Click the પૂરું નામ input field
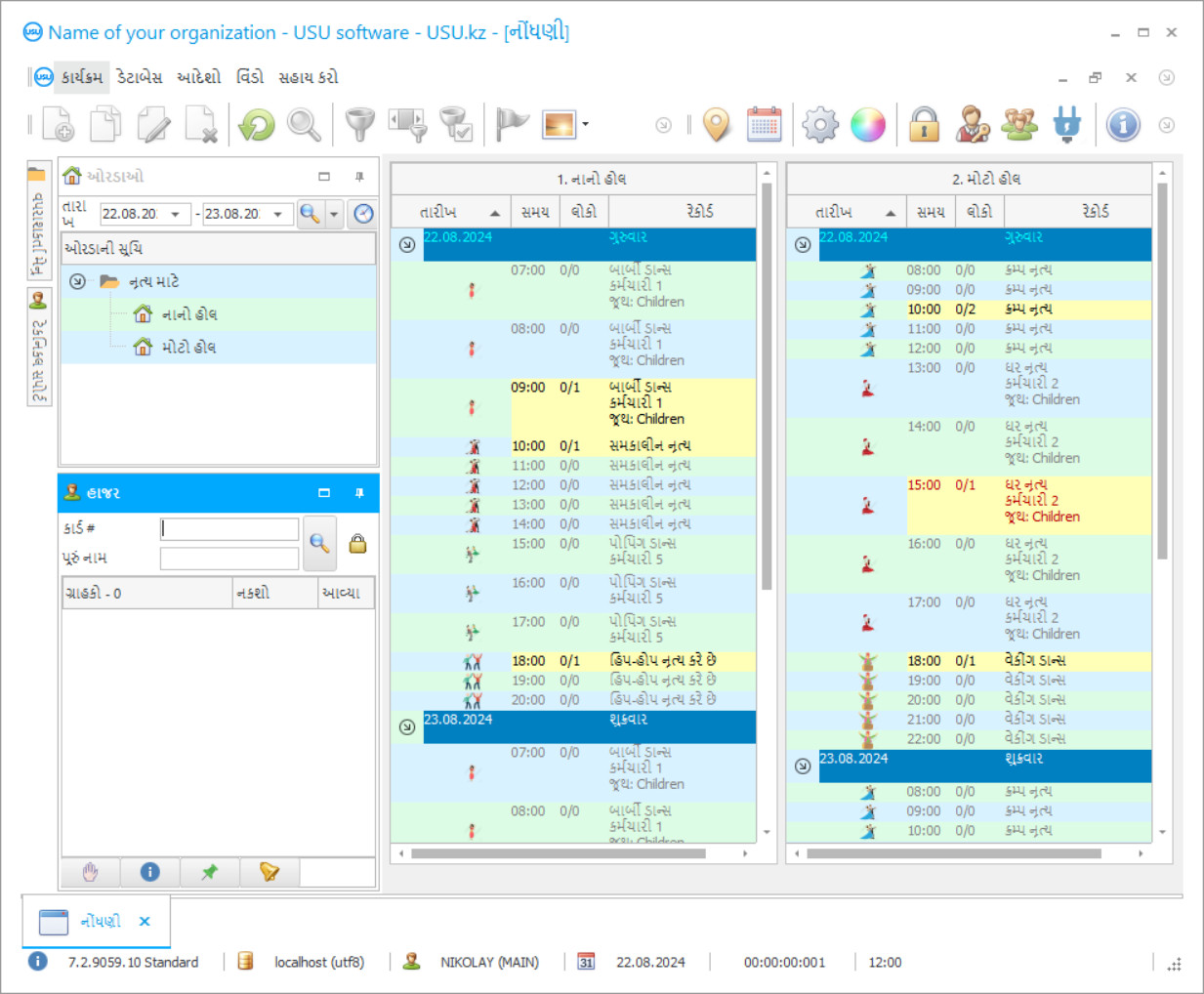The image size is (1204, 994). pos(229,559)
